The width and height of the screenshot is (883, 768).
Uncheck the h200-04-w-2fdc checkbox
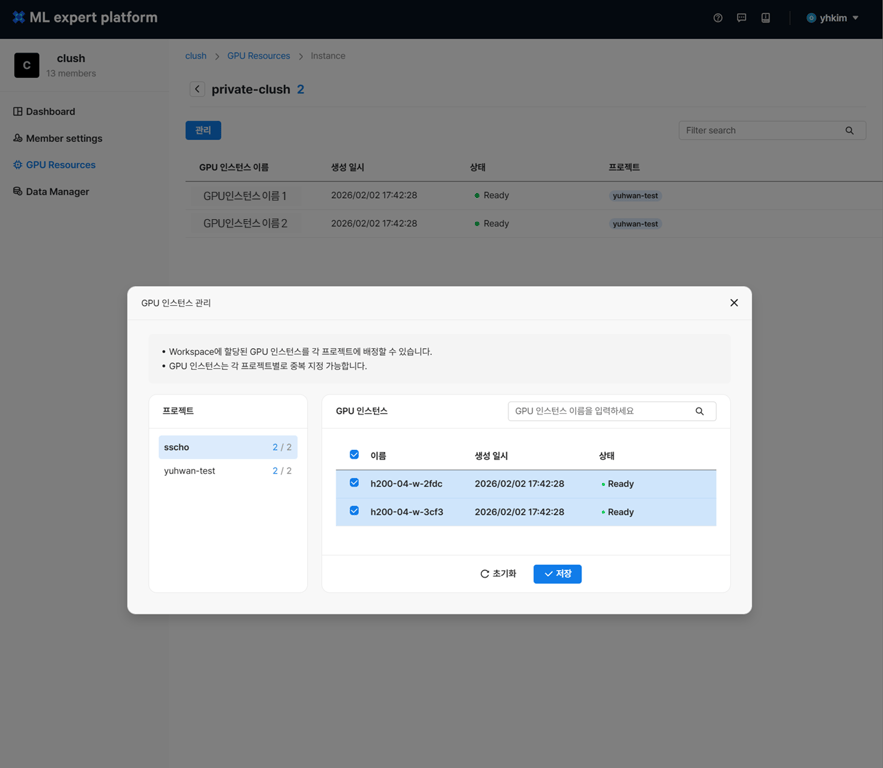click(354, 483)
